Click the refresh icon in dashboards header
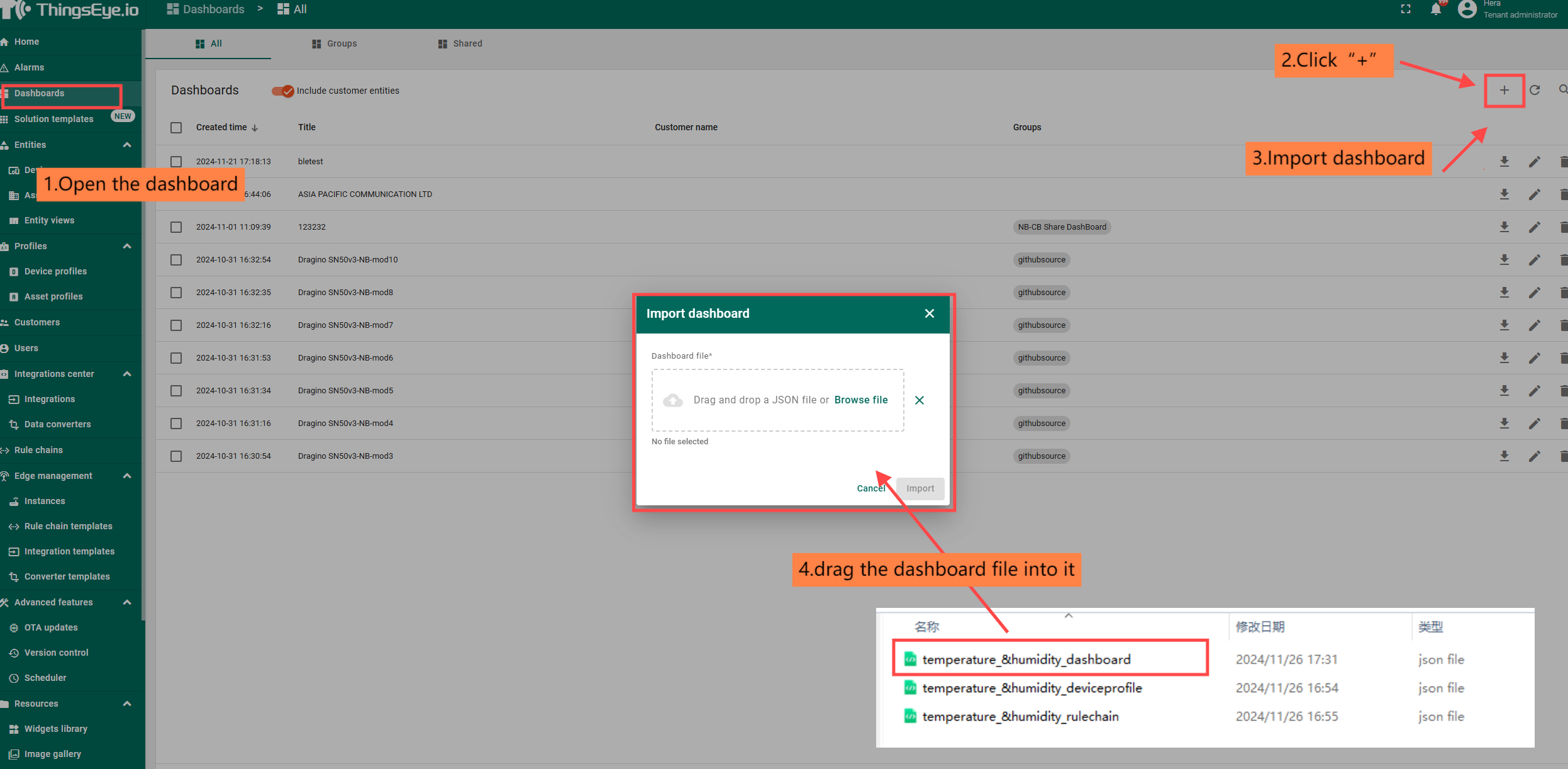Viewport: 1568px width, 769px height. [1535, 91]
